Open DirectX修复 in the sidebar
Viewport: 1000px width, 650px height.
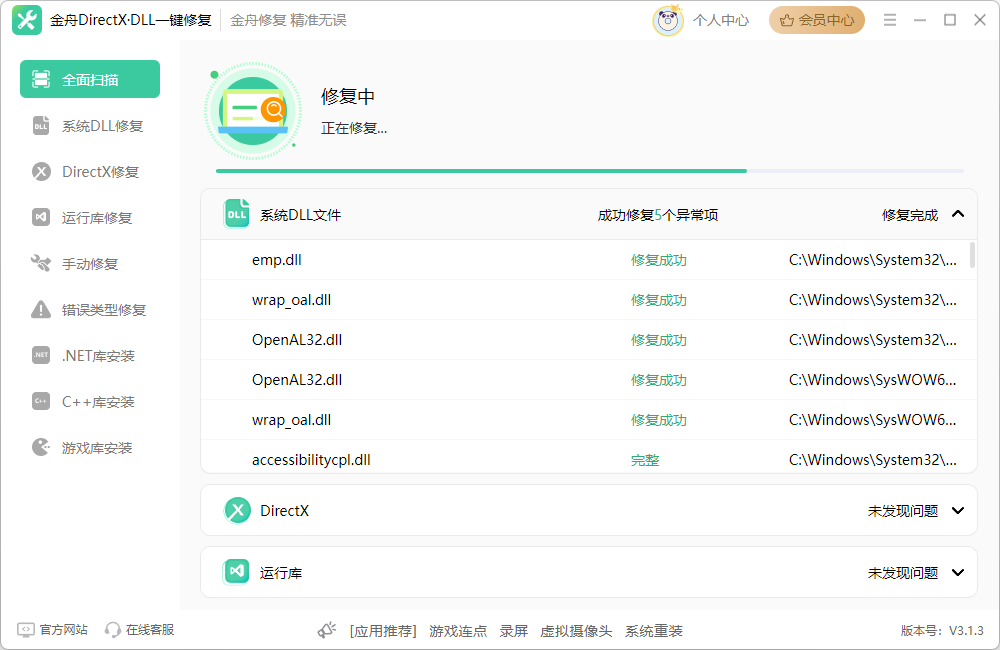(x=90, y=172)
